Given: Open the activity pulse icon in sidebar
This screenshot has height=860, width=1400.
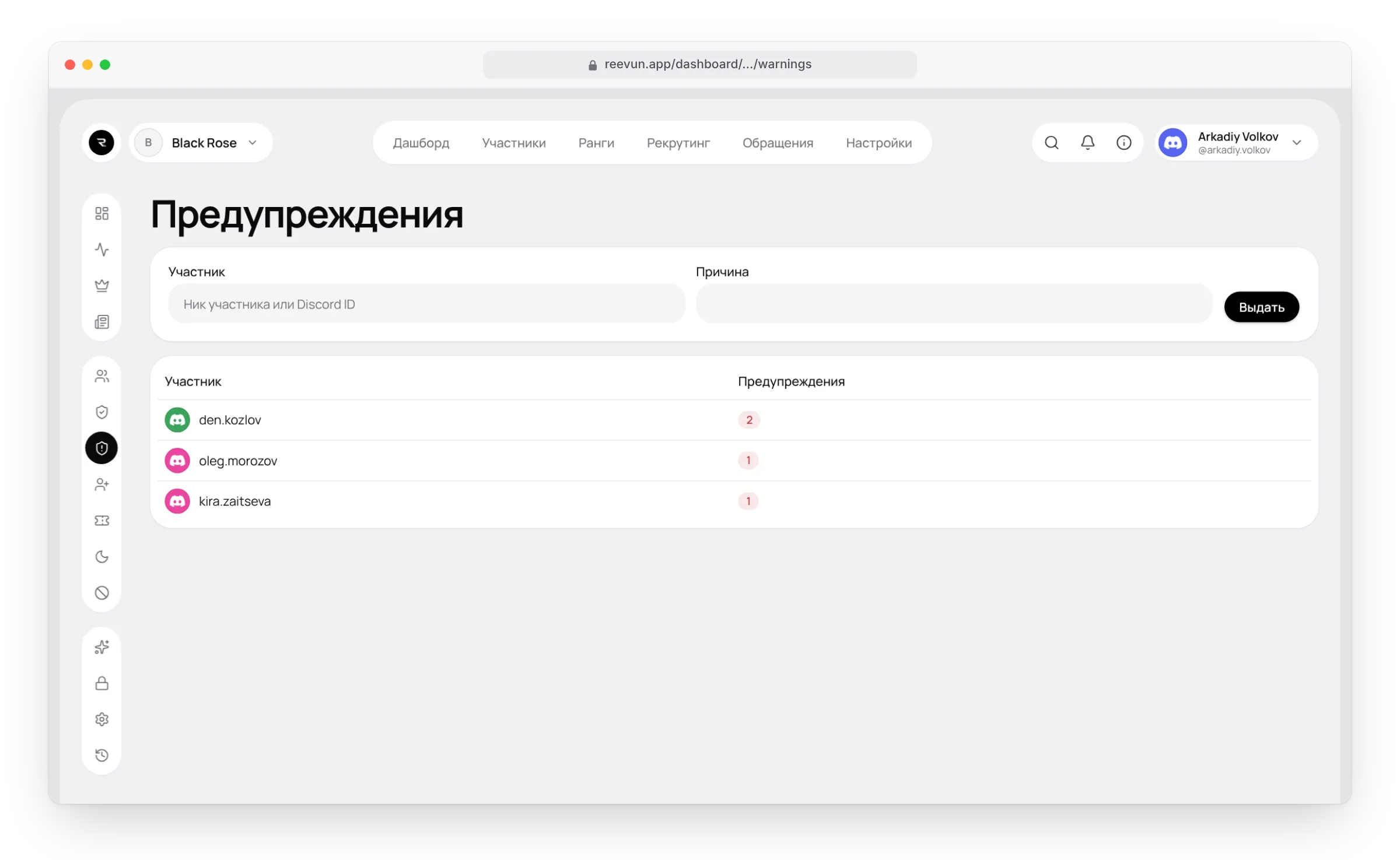Looking at the screenshot, I should (x=101, y=250).
